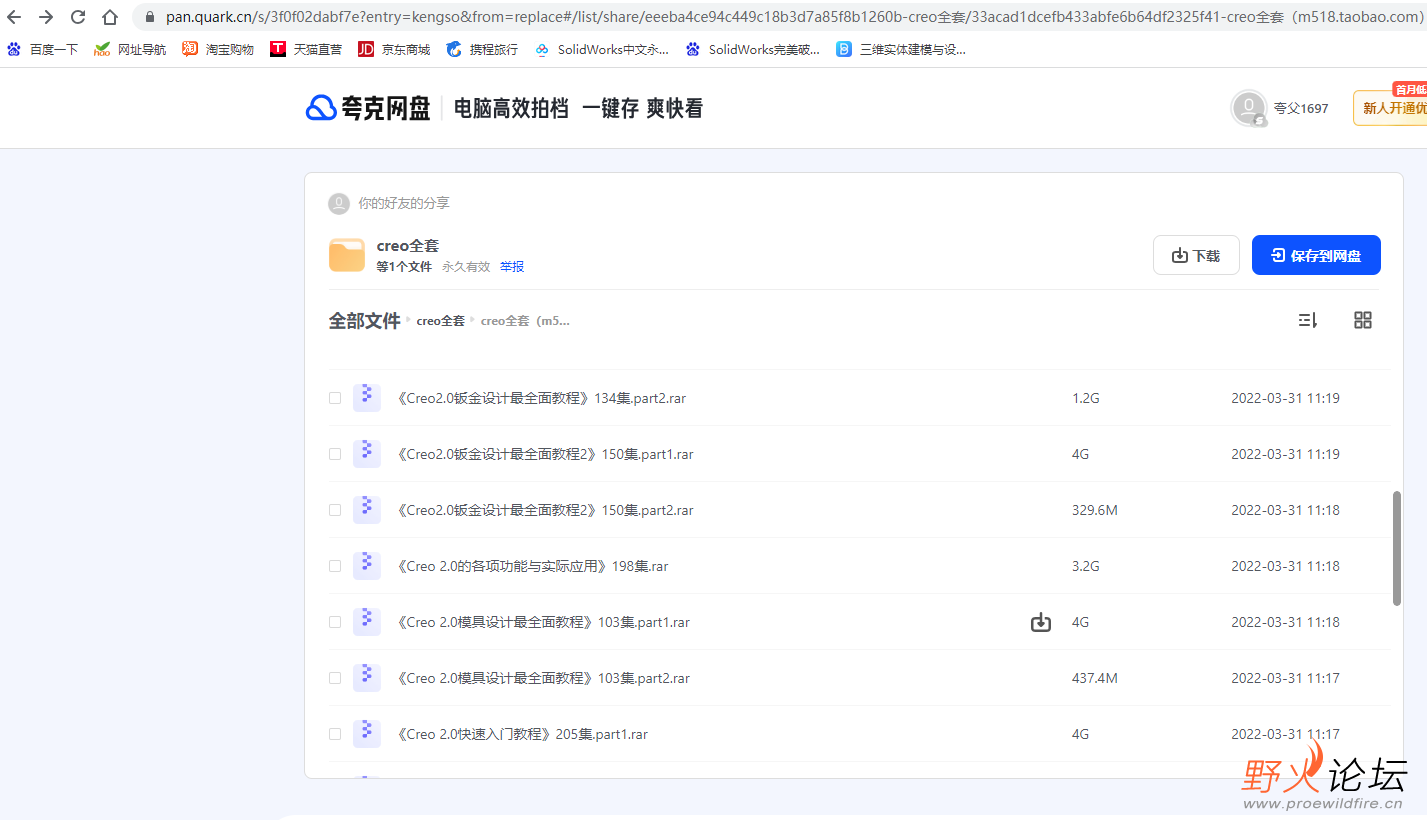Open the user avatar for 夸父1697

tap(1249, 108)
